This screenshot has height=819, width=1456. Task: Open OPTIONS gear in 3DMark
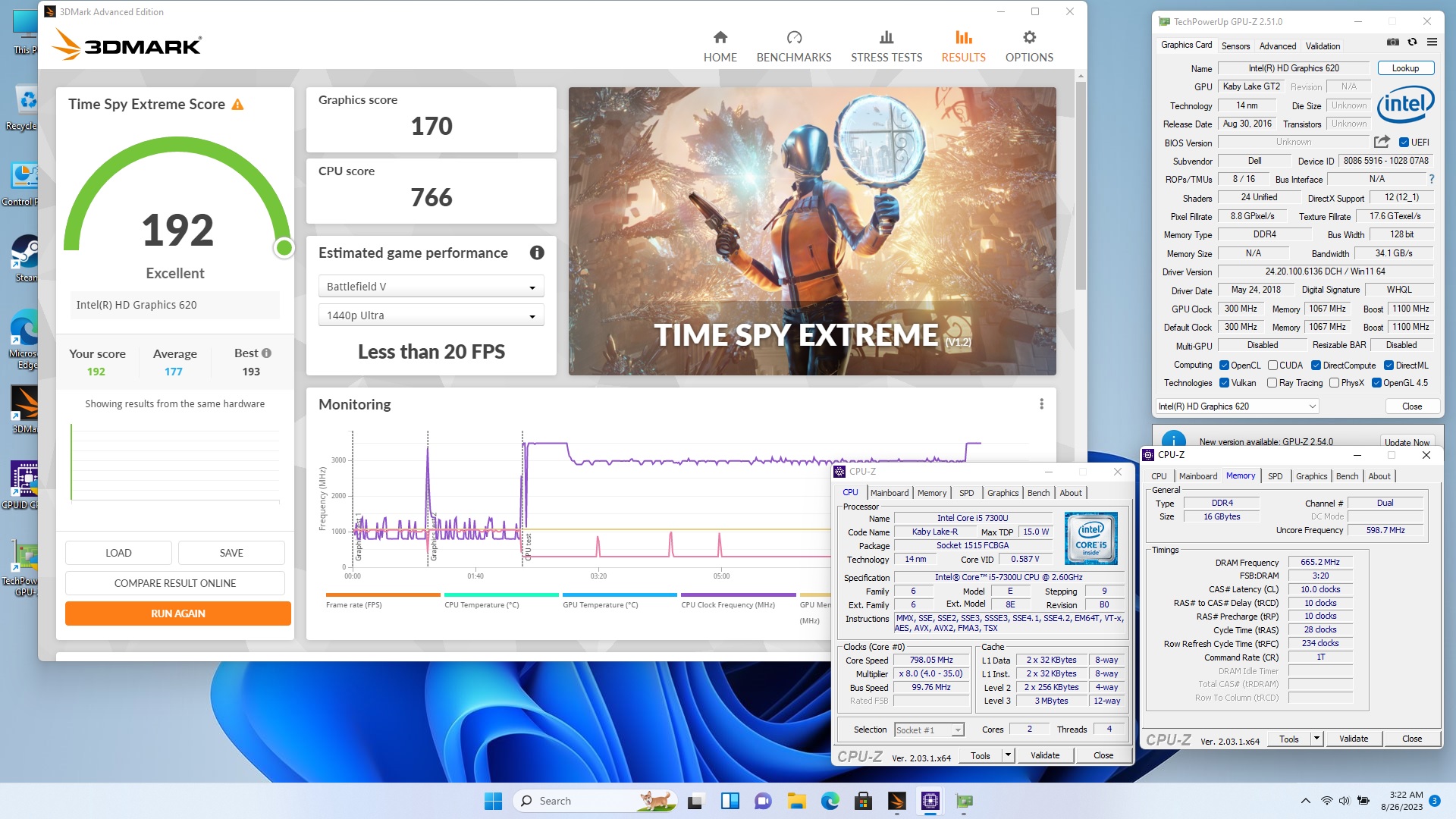[x=1028, y=46]
